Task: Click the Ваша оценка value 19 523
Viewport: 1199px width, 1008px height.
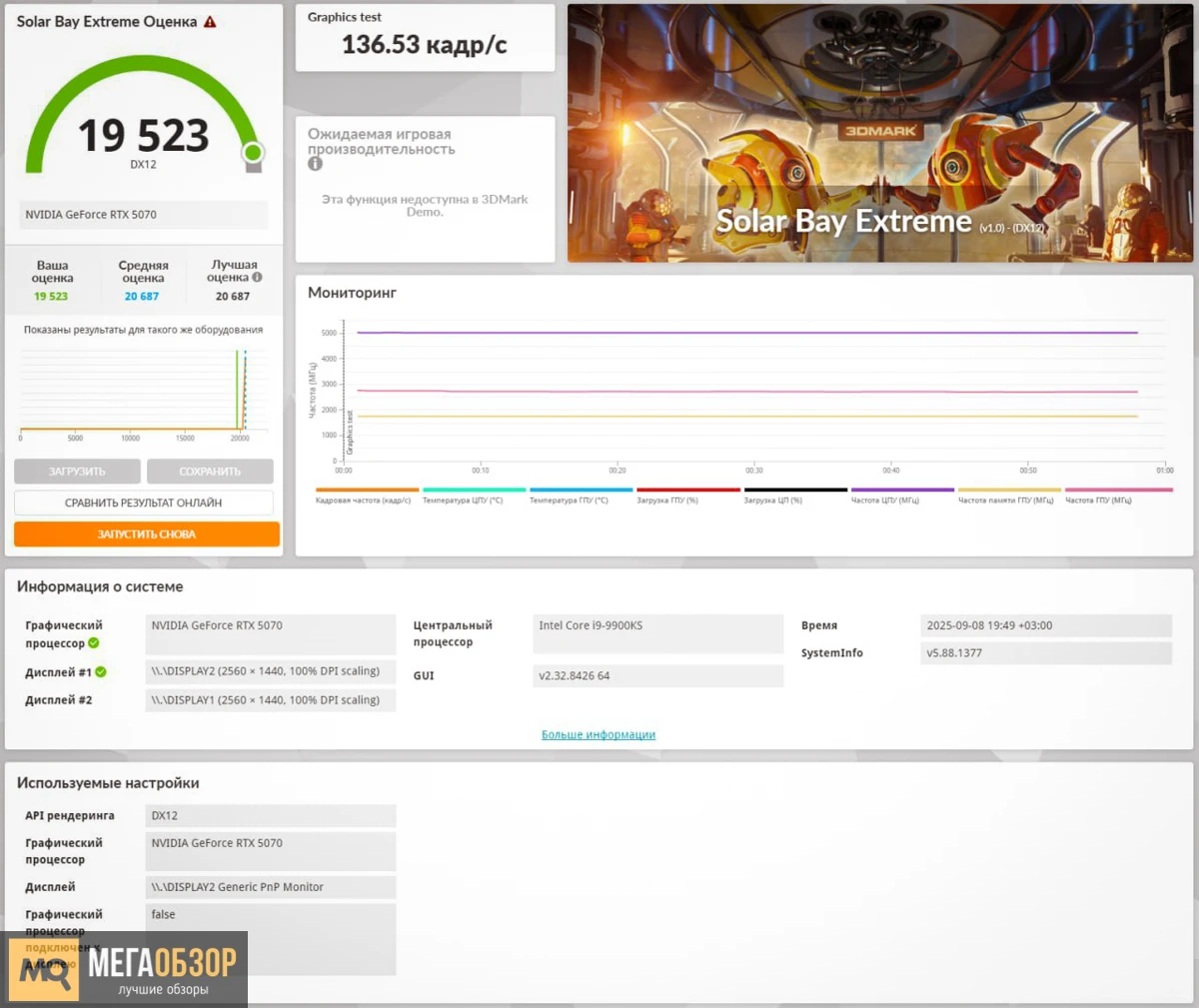Action: 51,297
